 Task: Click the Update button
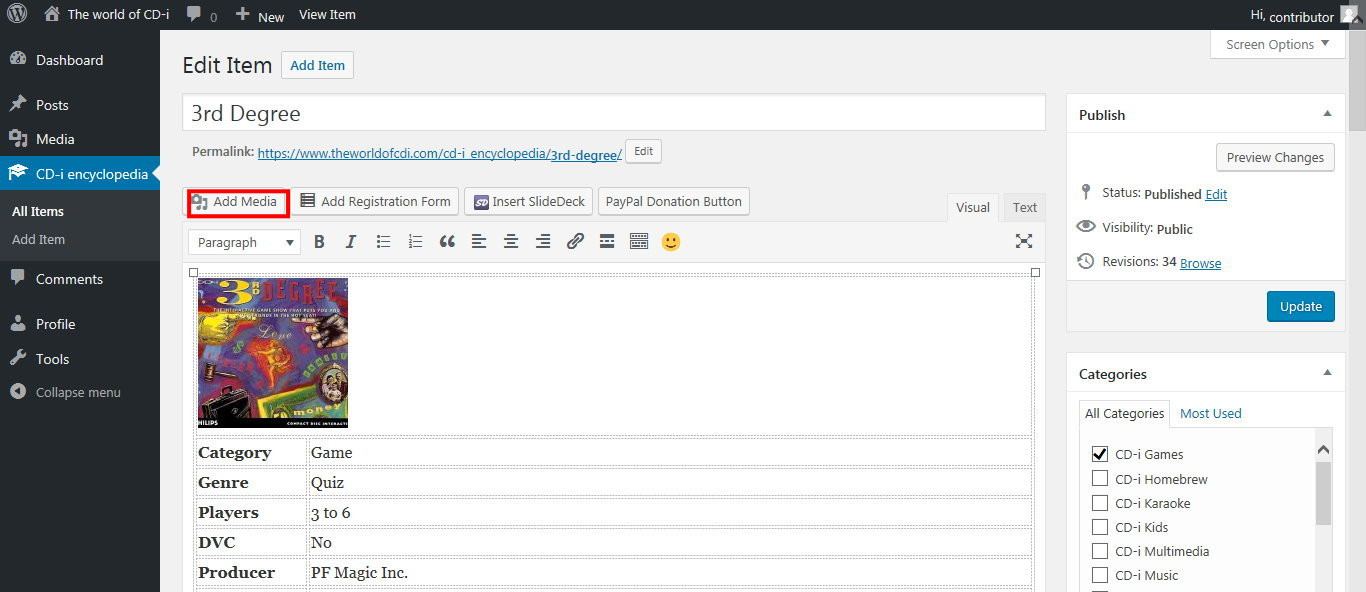(1300, 306)
